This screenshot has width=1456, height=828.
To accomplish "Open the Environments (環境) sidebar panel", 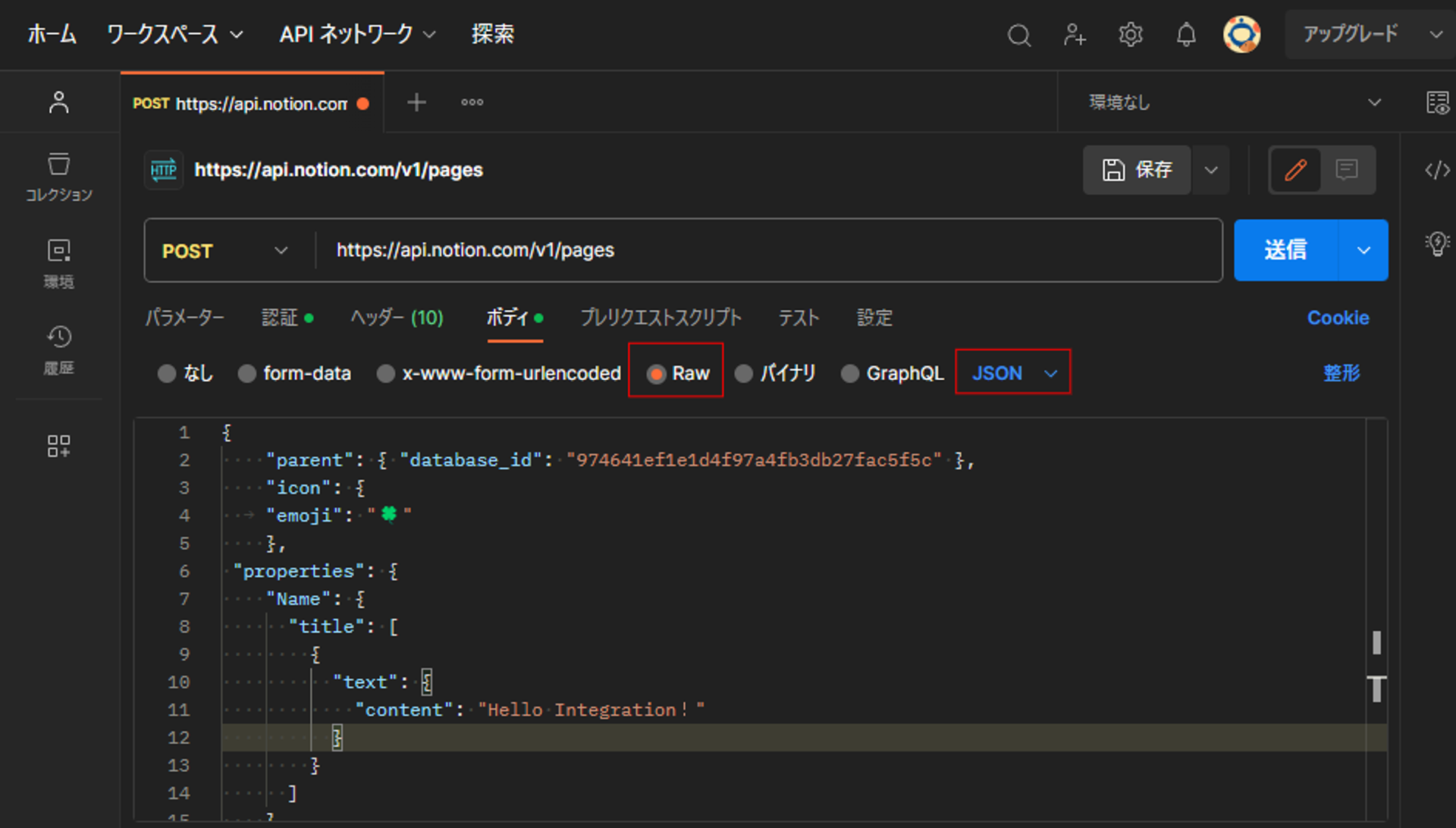I will pyautogui.click(x=58, y=262).
